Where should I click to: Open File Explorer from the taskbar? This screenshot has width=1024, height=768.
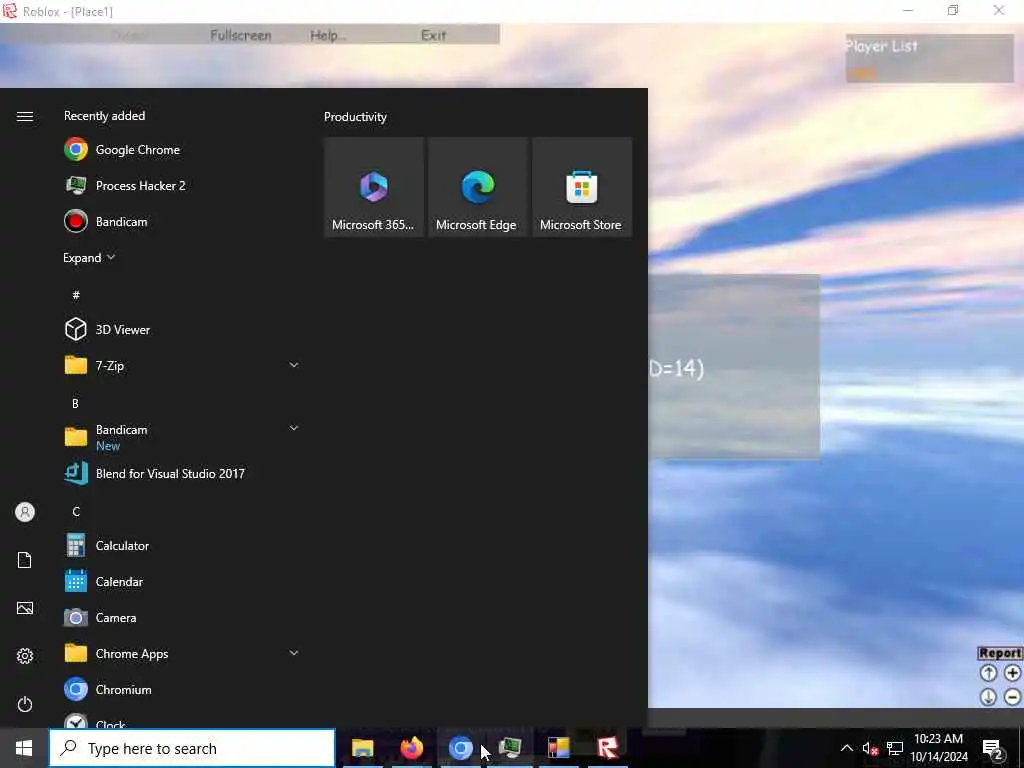point(362,748)
